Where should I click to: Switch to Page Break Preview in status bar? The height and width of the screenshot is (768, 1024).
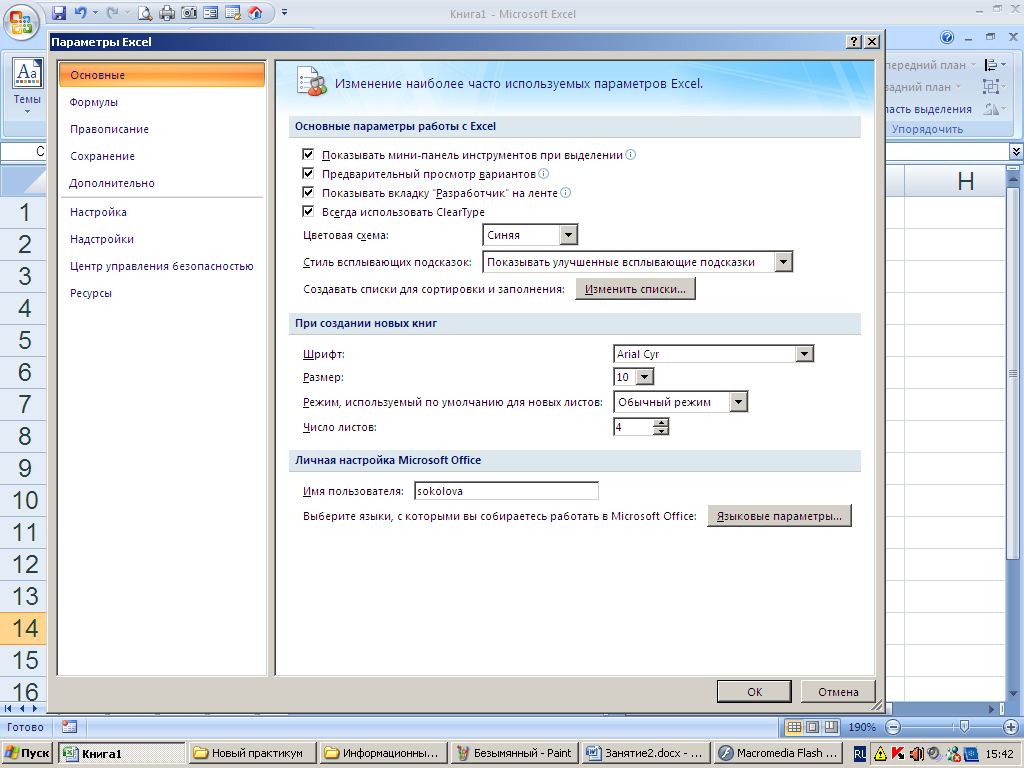831,727
